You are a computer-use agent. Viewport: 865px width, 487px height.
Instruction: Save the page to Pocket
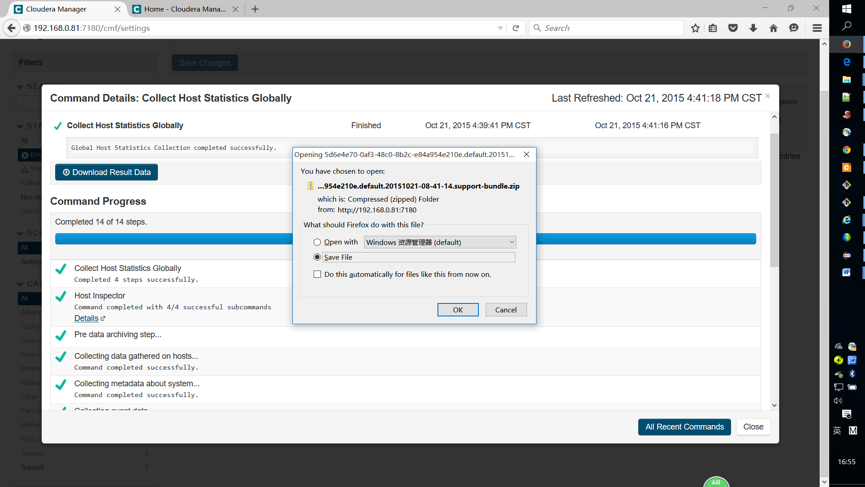tap(733, 28)
